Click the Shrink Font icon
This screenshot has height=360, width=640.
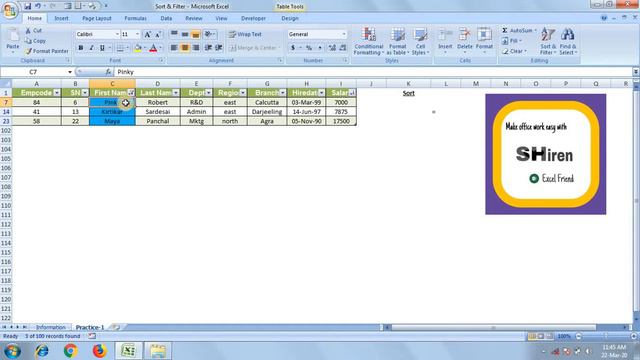[x=158, y=35]
